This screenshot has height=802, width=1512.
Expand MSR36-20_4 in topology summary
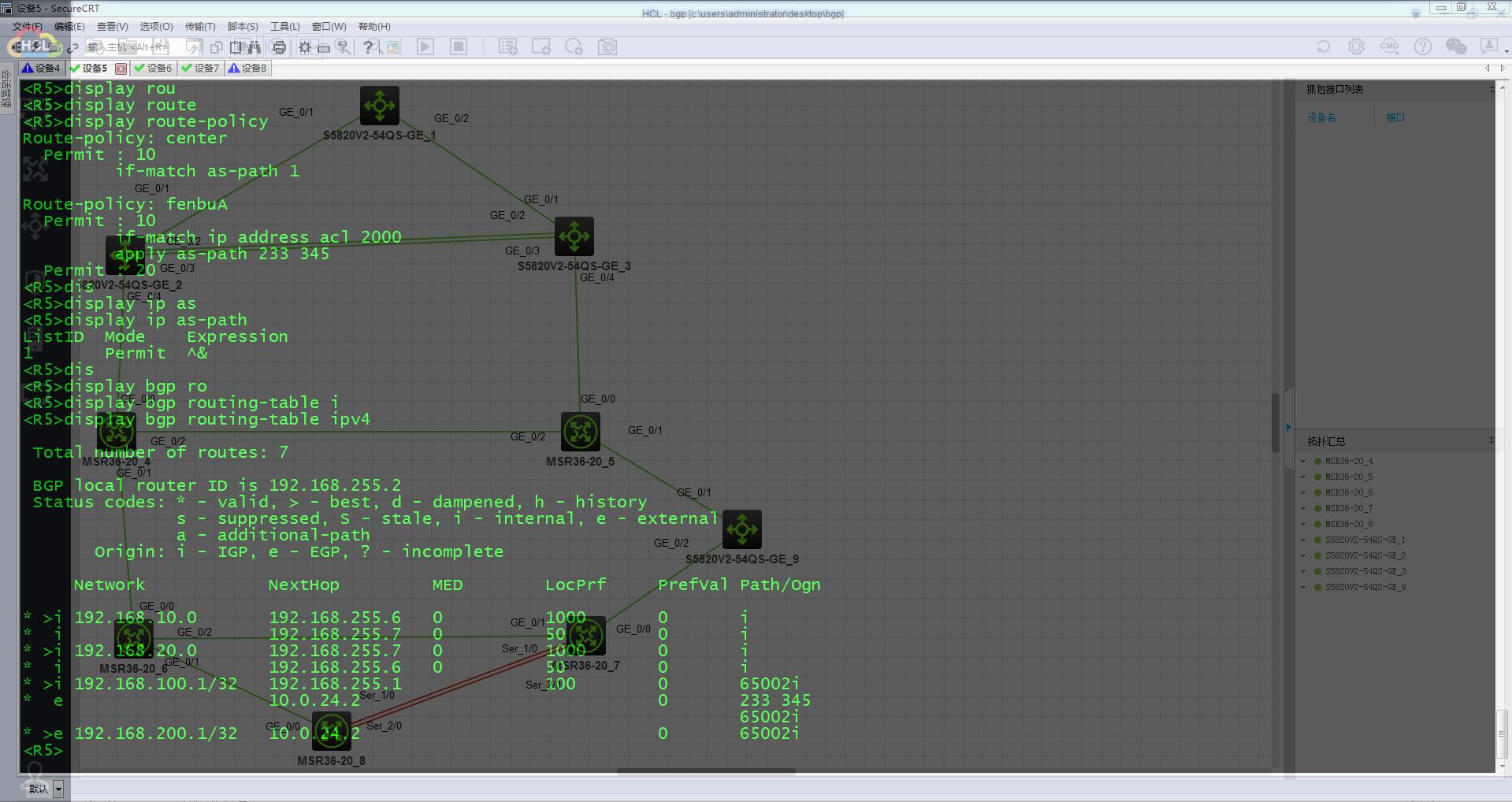(1303, 462)
